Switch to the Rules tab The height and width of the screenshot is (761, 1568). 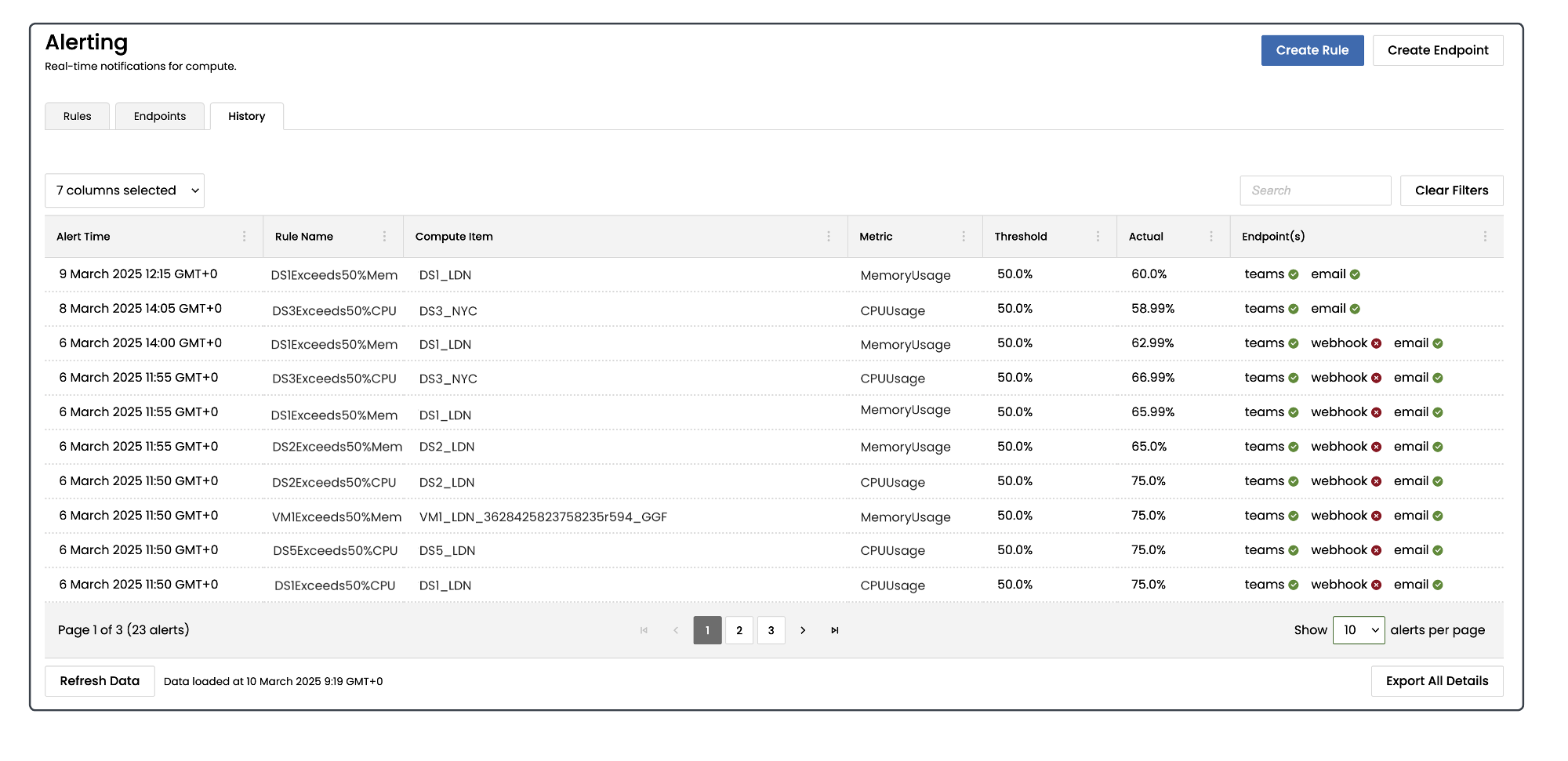click(x=77, y=116)
